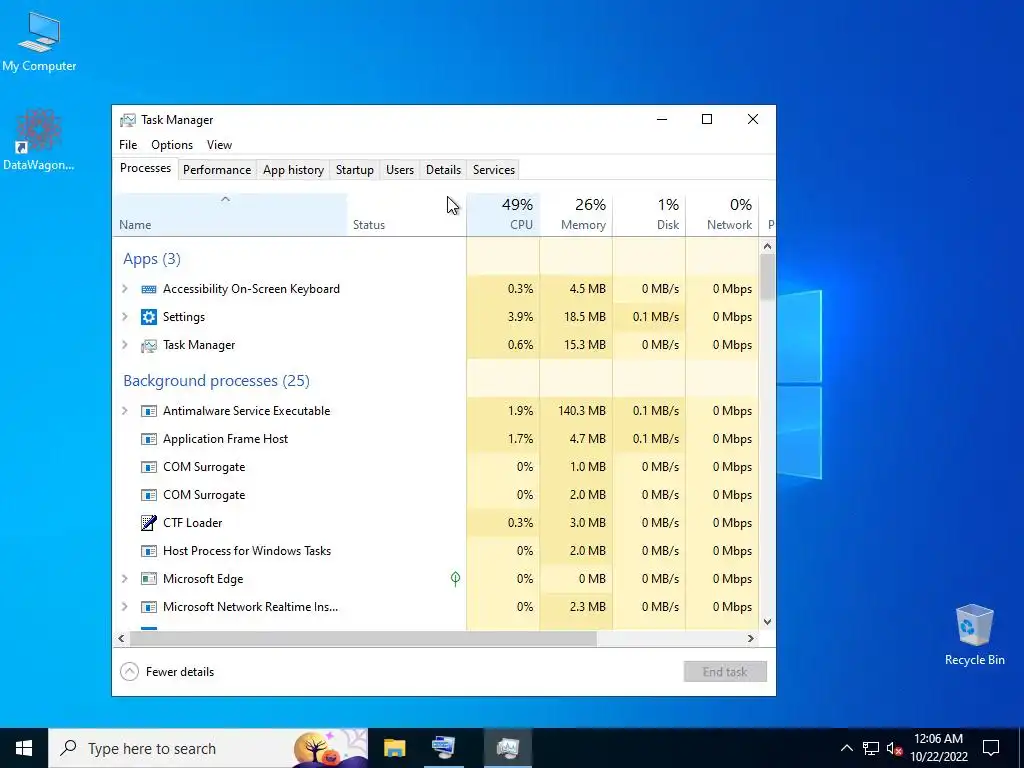Open the View menu
The image size is (1024, 768).
click(219, 145)
